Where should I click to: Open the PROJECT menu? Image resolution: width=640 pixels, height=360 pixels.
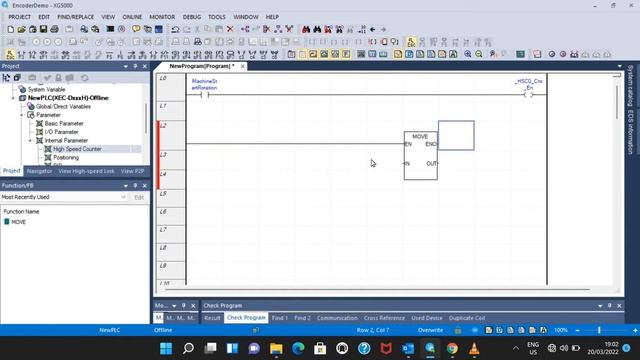(19, 17)
